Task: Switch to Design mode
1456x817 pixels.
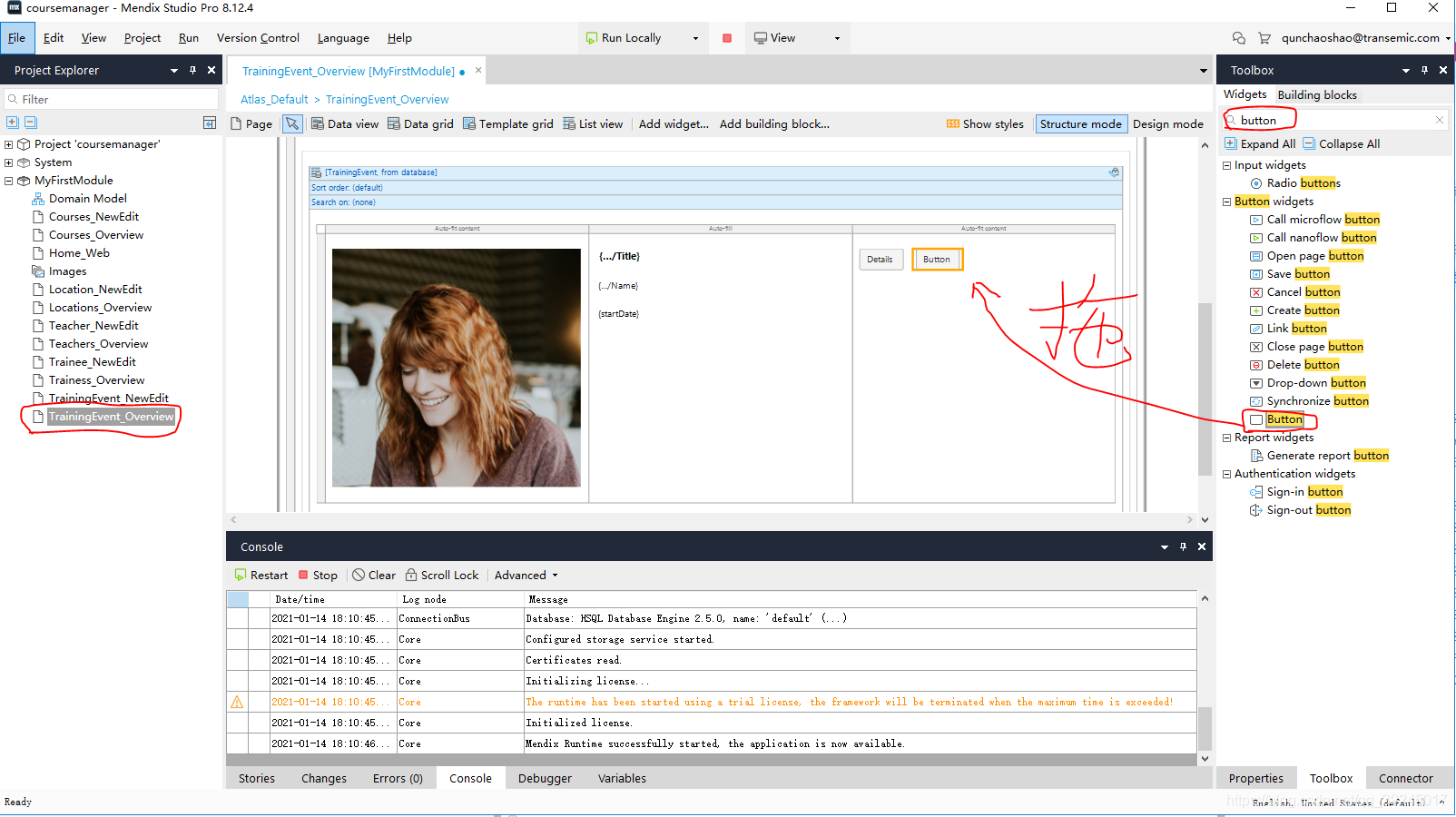Action: 1167,124
